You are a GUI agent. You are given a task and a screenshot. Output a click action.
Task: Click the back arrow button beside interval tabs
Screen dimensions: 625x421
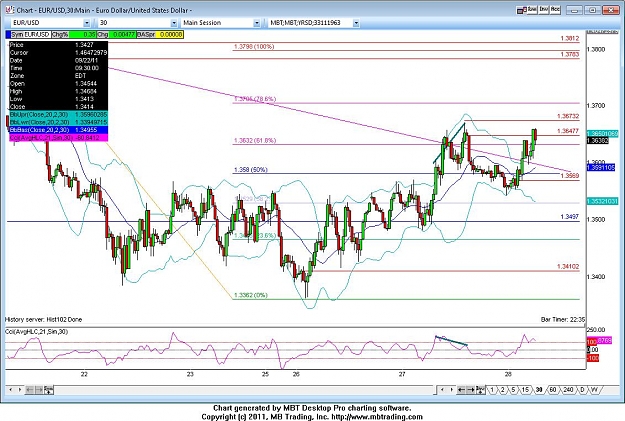click(x=461, y=390)
